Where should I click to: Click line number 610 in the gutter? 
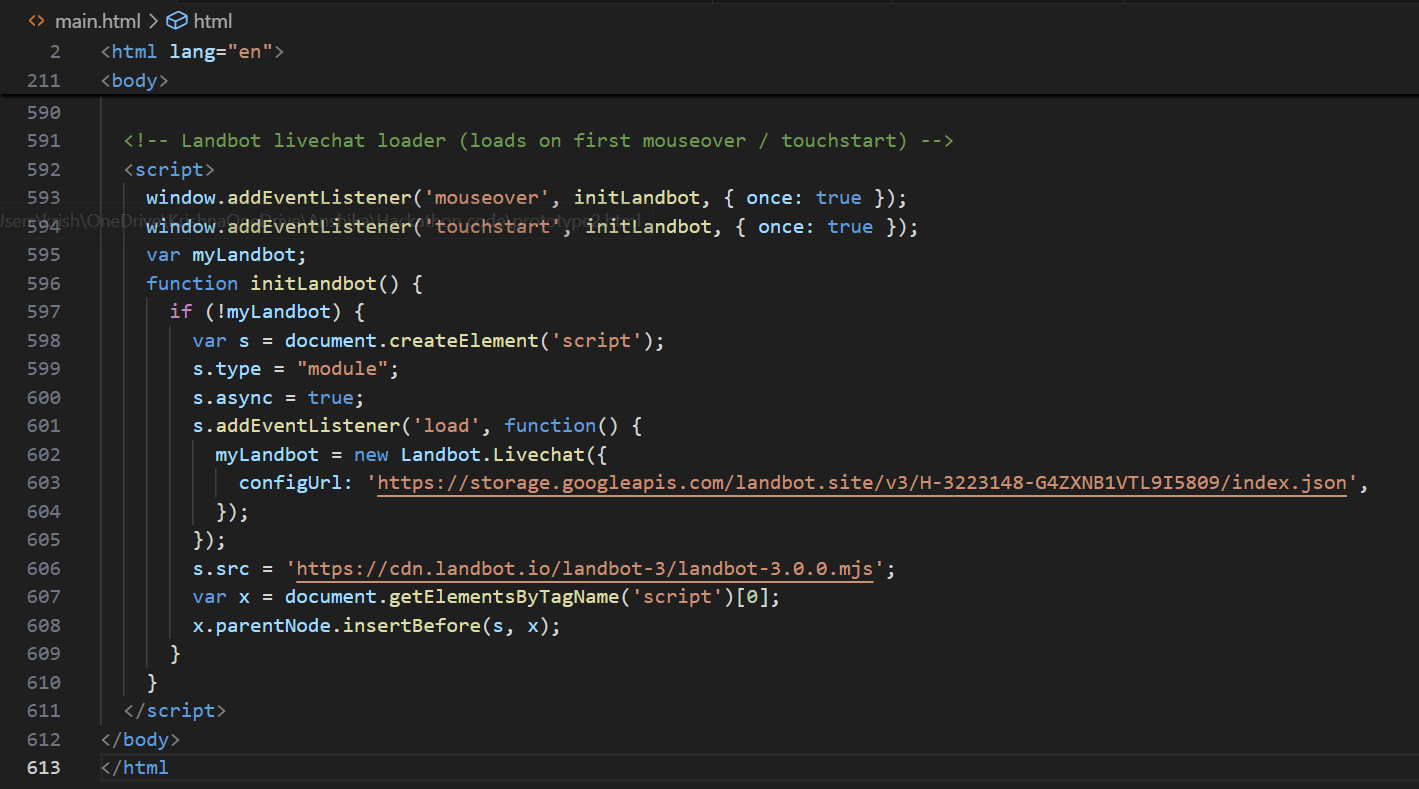point(44,683)
